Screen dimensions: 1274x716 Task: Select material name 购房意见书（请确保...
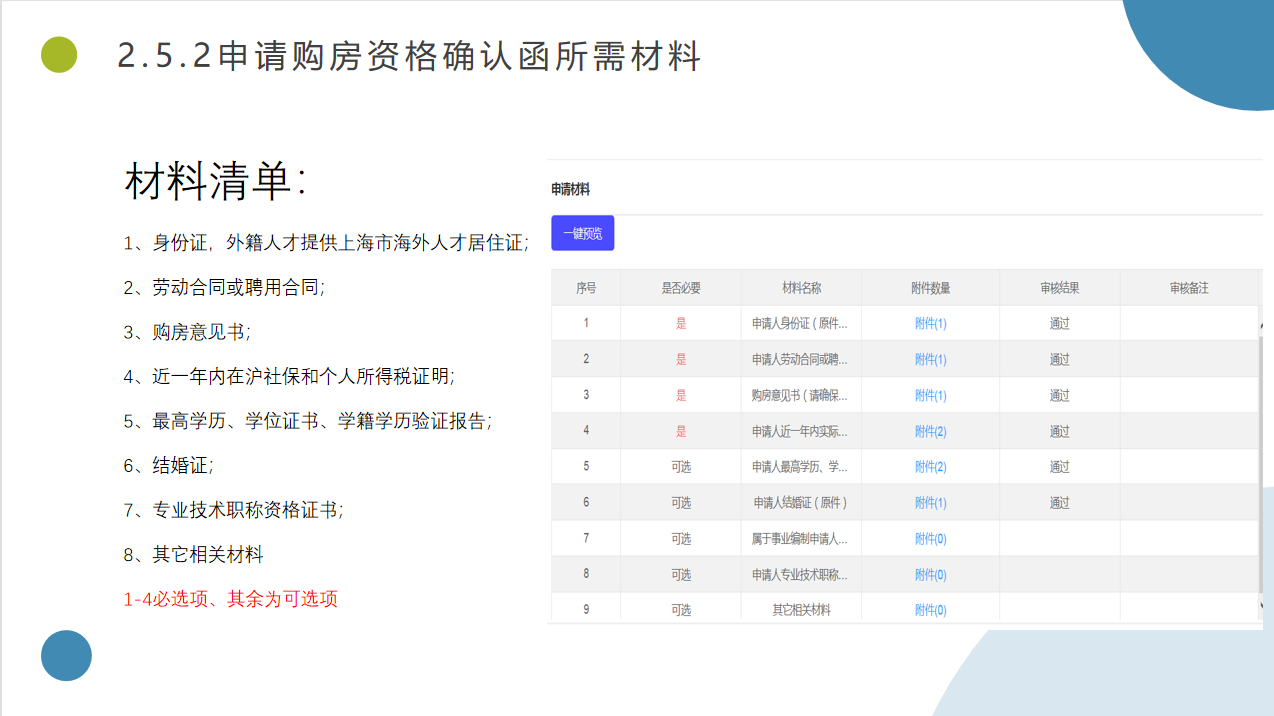(800, 395)
